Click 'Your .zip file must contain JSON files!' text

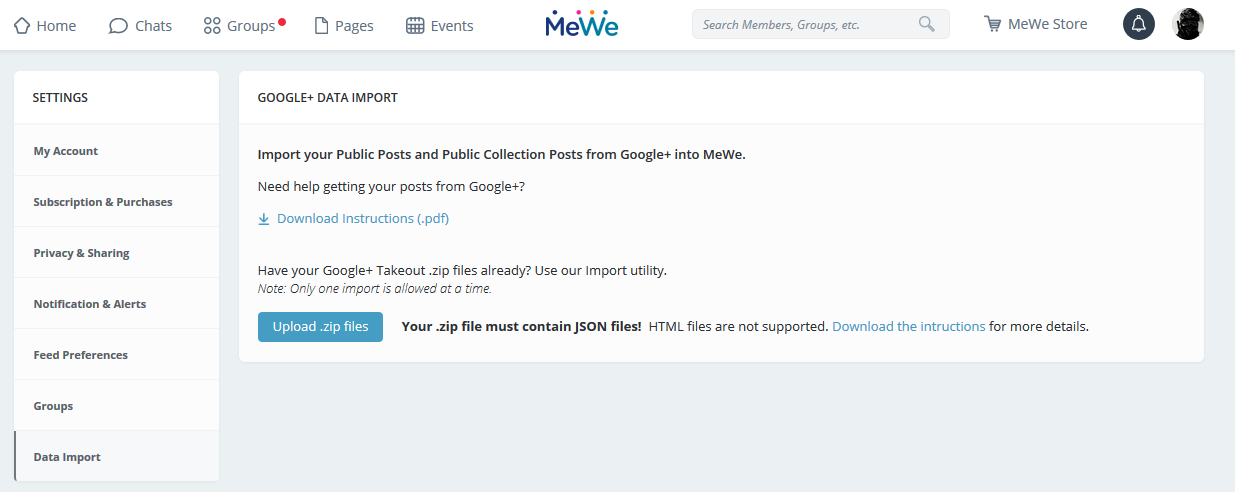coord(521,326)
